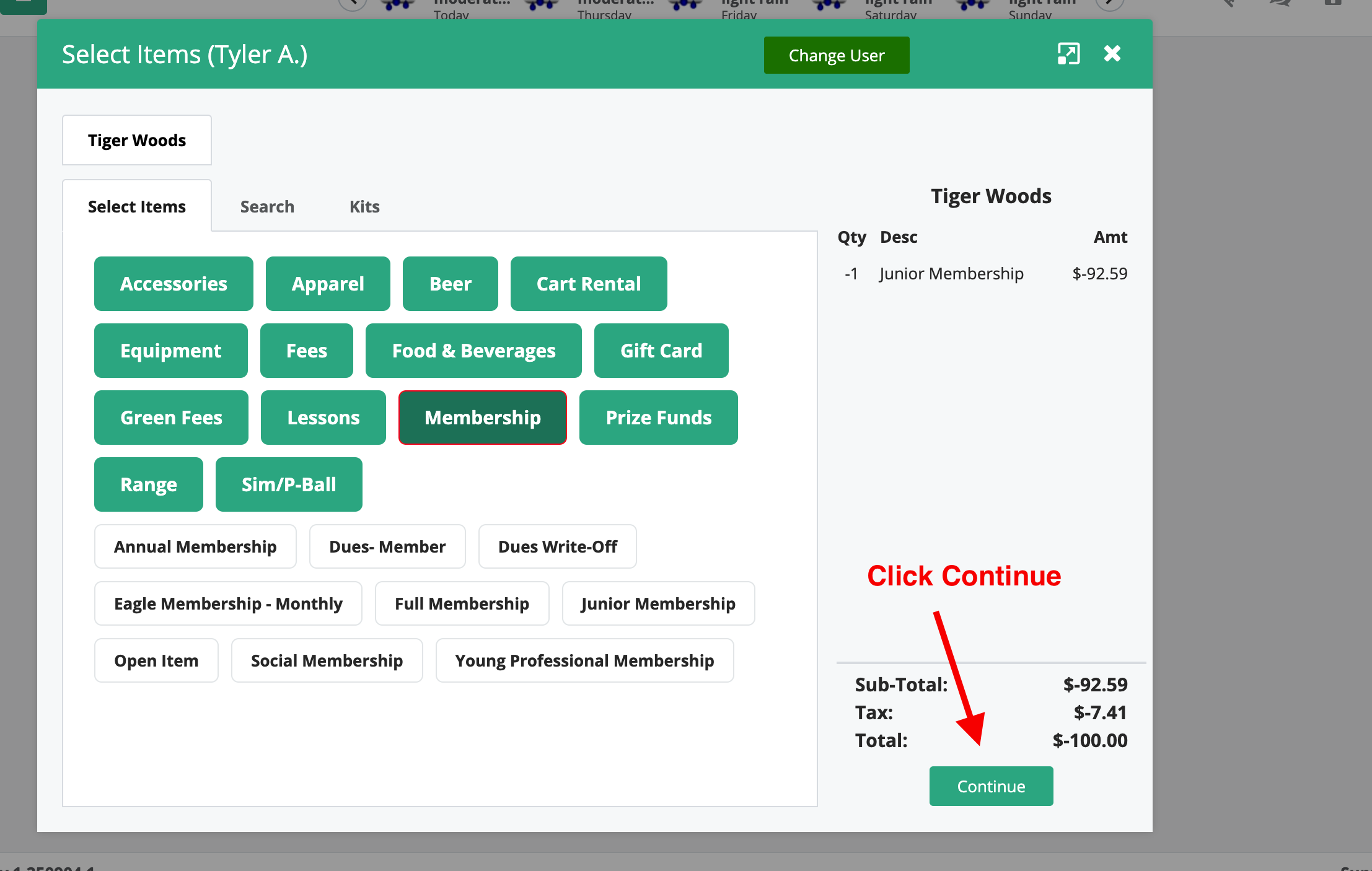The width and height of the screenshot is (1372, 871).
Task: Pick the Gift Card category
Action: [x=661, y=351]
